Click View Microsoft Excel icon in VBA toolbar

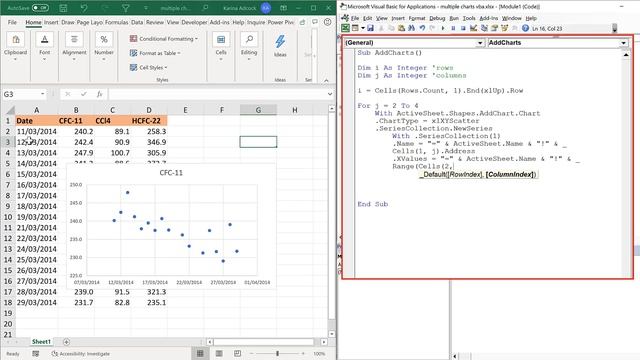pyautogui.click(x=346, y=28)
